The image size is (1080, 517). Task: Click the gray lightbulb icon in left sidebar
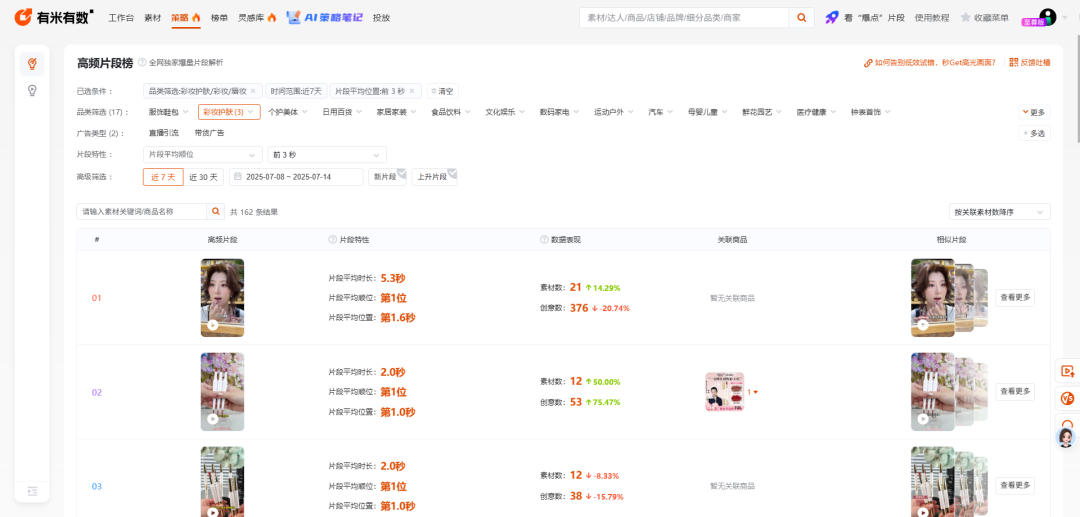[x=32, y=91]
